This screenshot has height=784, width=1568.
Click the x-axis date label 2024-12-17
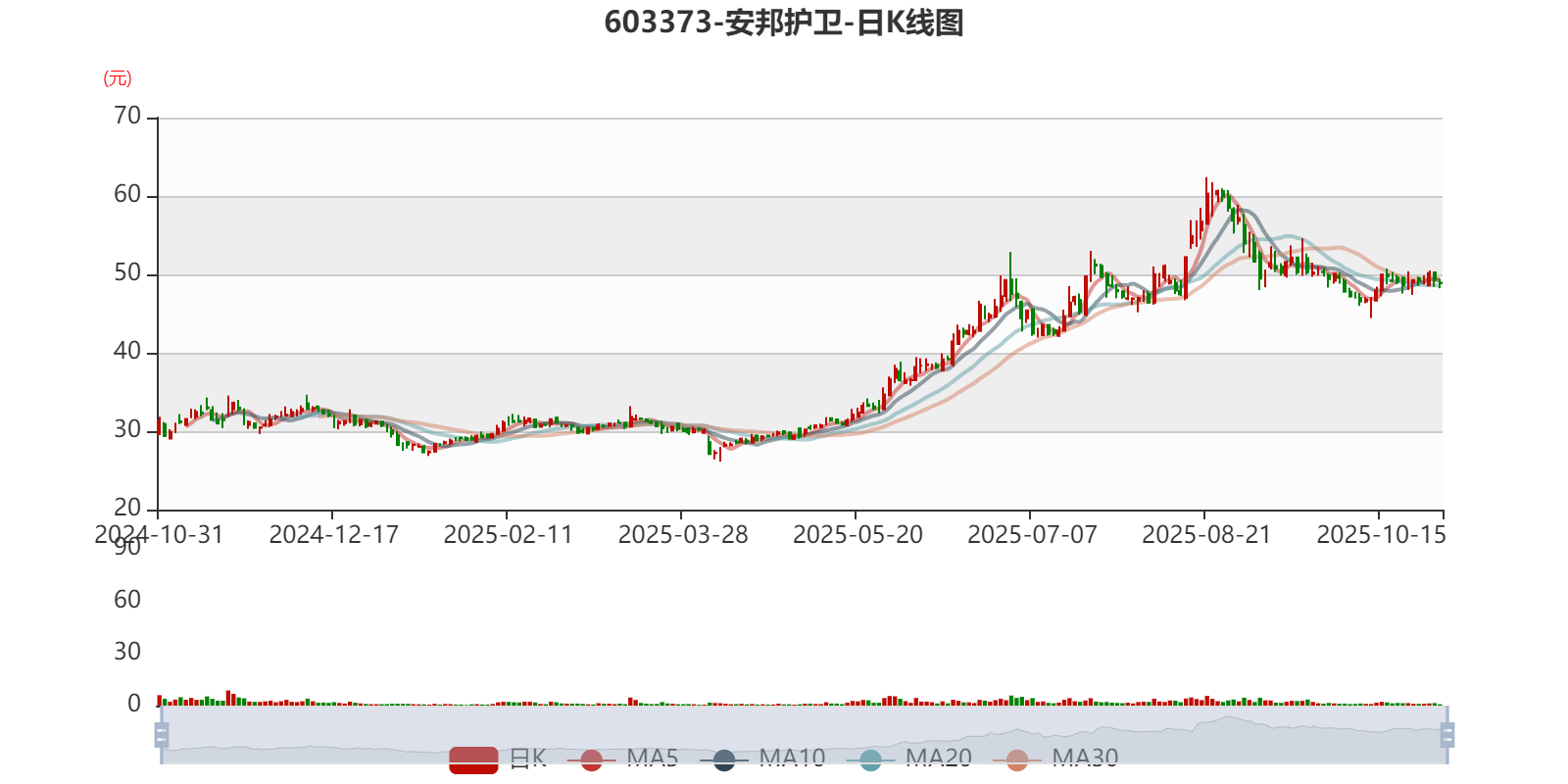tap(333, 535)
